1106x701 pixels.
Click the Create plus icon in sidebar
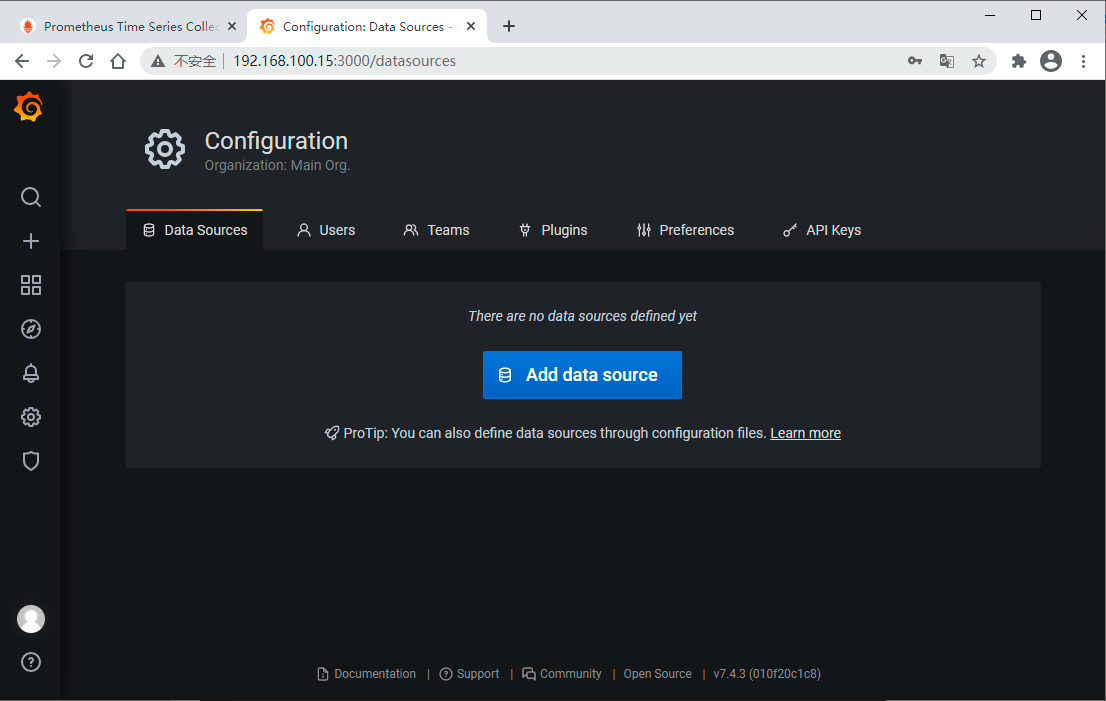pyautogui.click(x=31, y=241)
